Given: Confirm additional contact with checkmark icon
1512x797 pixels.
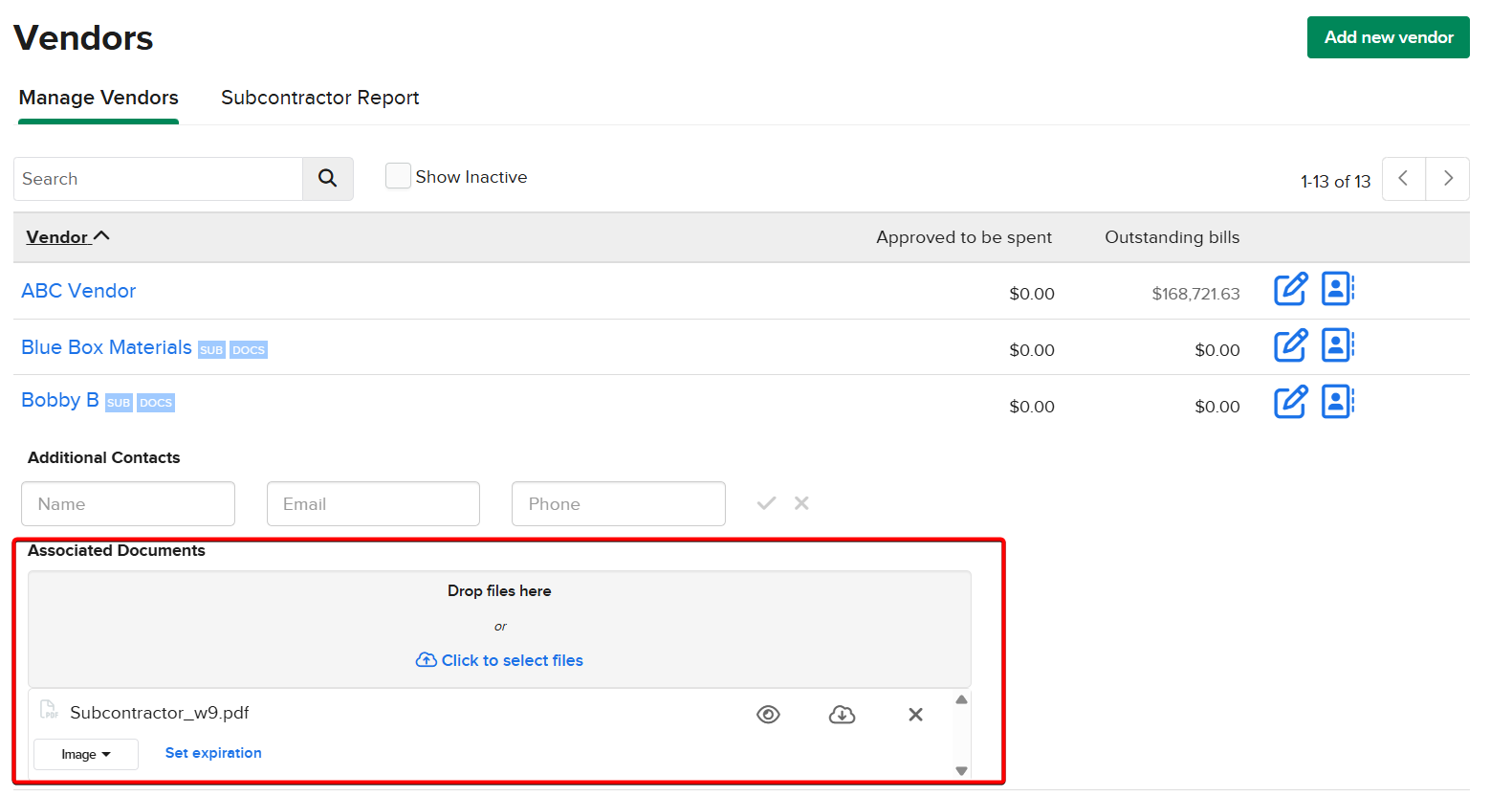Looking at the screenshot, I should pyautogui.click(x=766, y=503).
